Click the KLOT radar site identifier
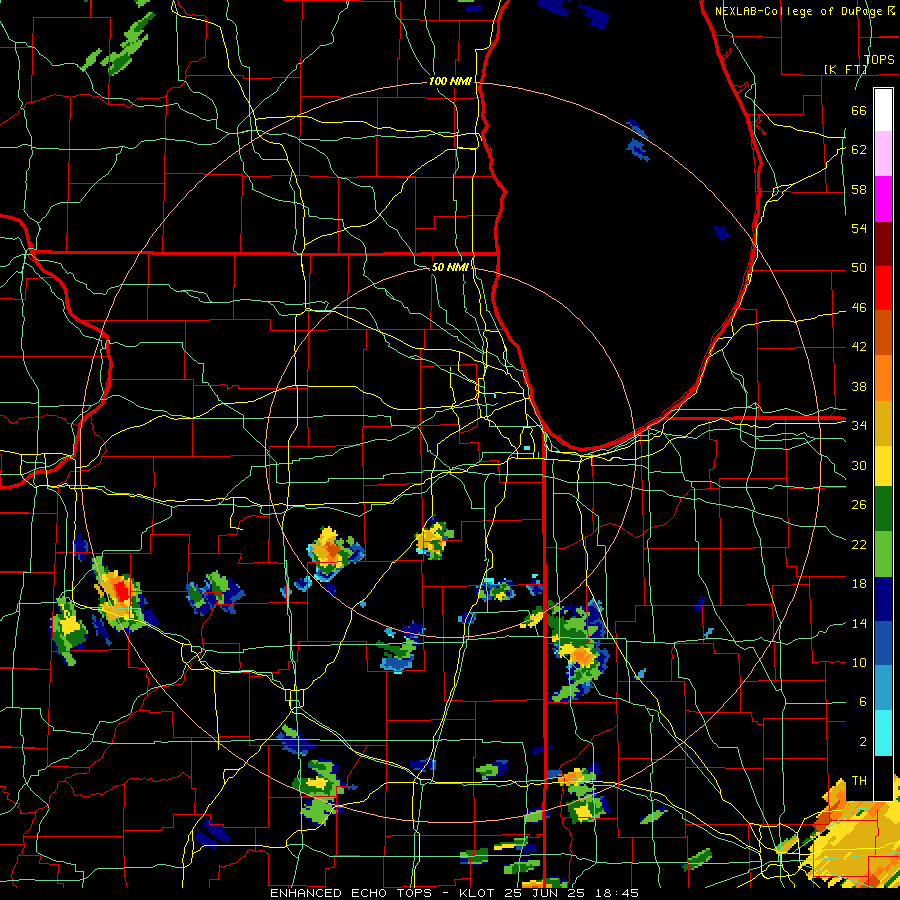The width and height of the screenshot is (900, 900). 478,893
